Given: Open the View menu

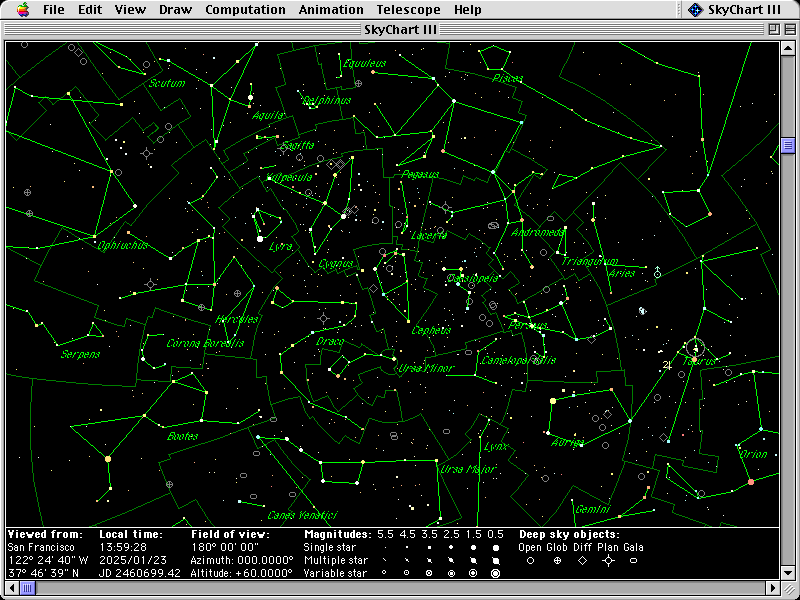Looking at the screenshot, I should [130, 9].
